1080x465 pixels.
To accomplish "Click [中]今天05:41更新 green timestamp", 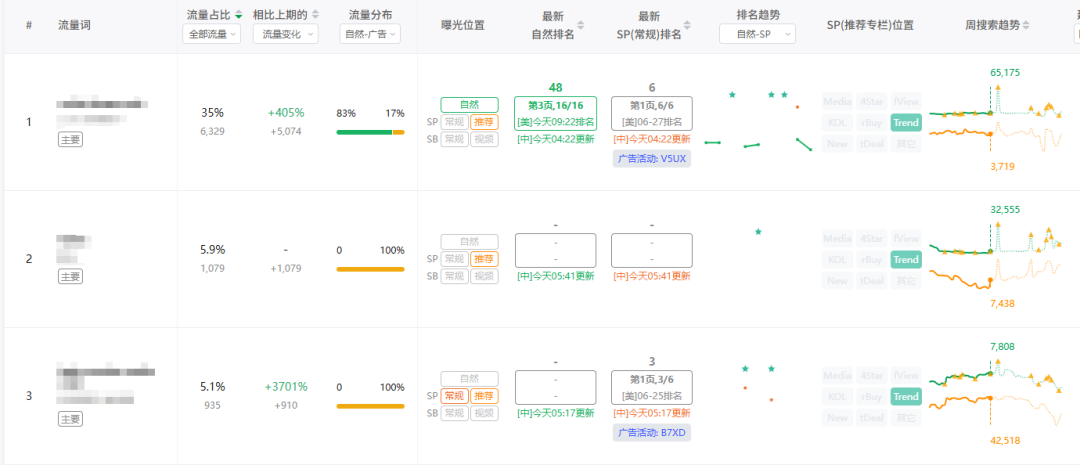I will pyautogui.click(x=556, y=276).
